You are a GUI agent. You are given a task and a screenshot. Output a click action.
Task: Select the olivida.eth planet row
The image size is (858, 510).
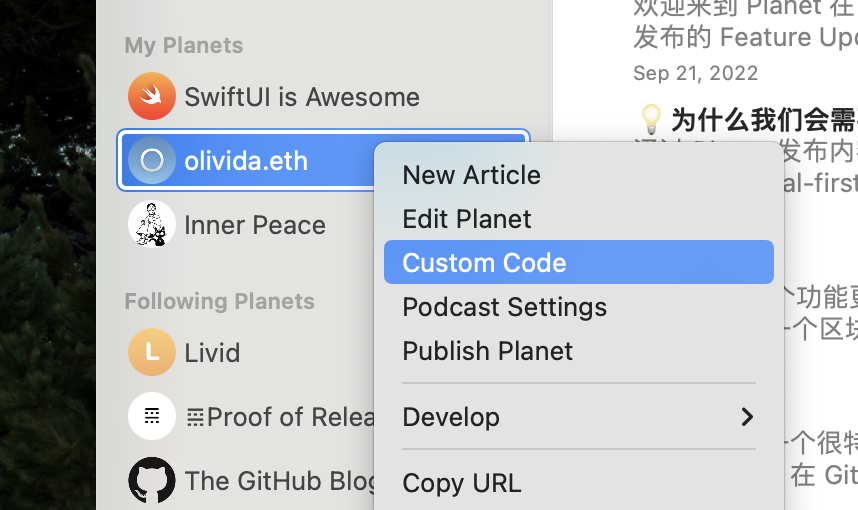(x=246, y=160)
